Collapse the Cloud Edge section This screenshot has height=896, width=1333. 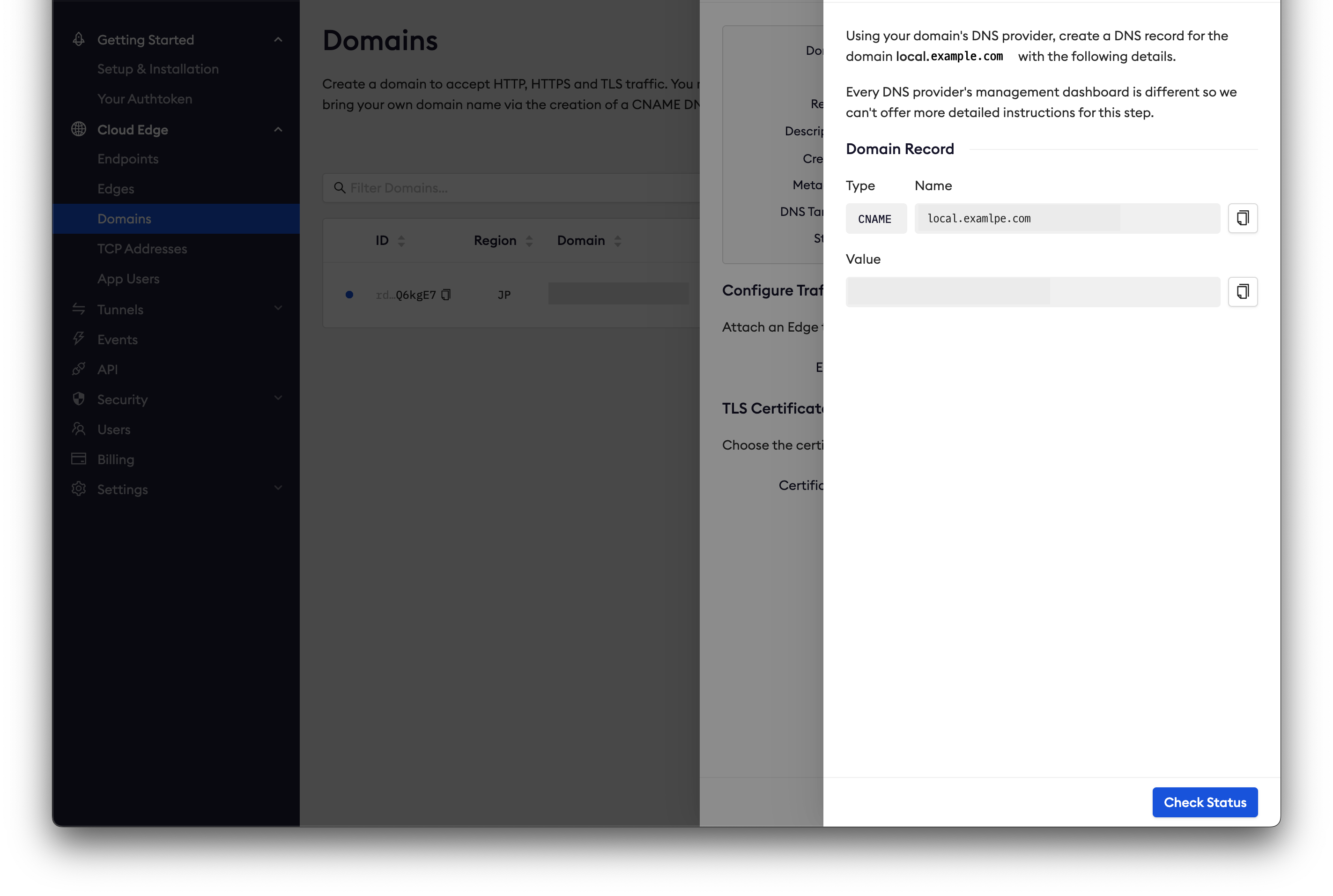(x=278, y=130)
